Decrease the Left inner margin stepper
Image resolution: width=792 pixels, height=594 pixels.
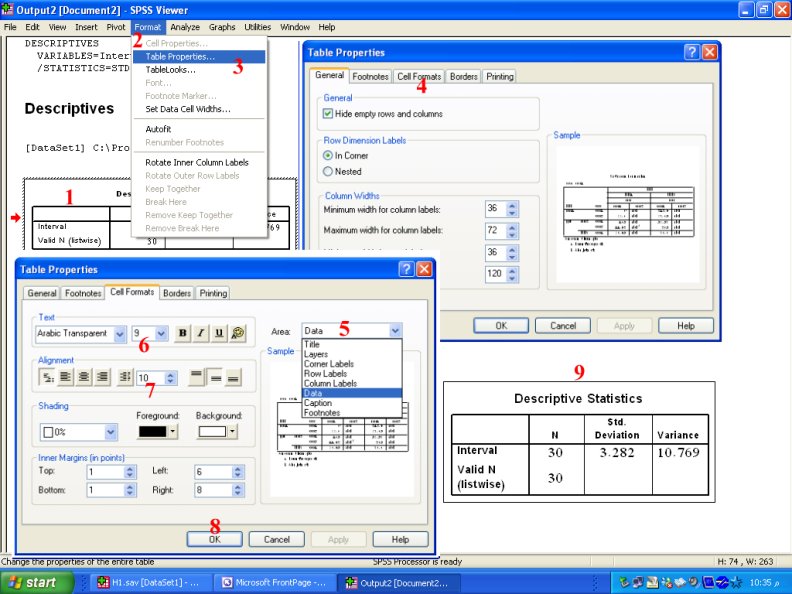coord(238,475)
